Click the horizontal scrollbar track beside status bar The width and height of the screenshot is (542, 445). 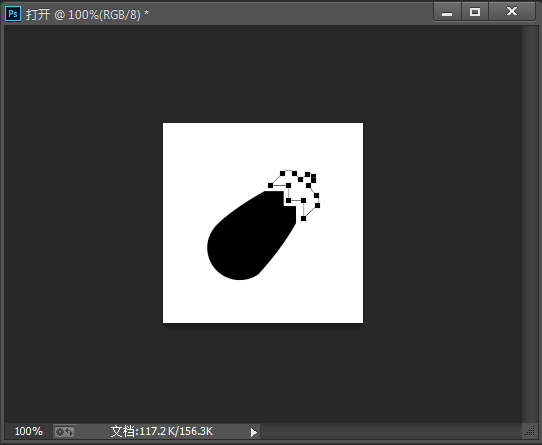click(391, 432)
